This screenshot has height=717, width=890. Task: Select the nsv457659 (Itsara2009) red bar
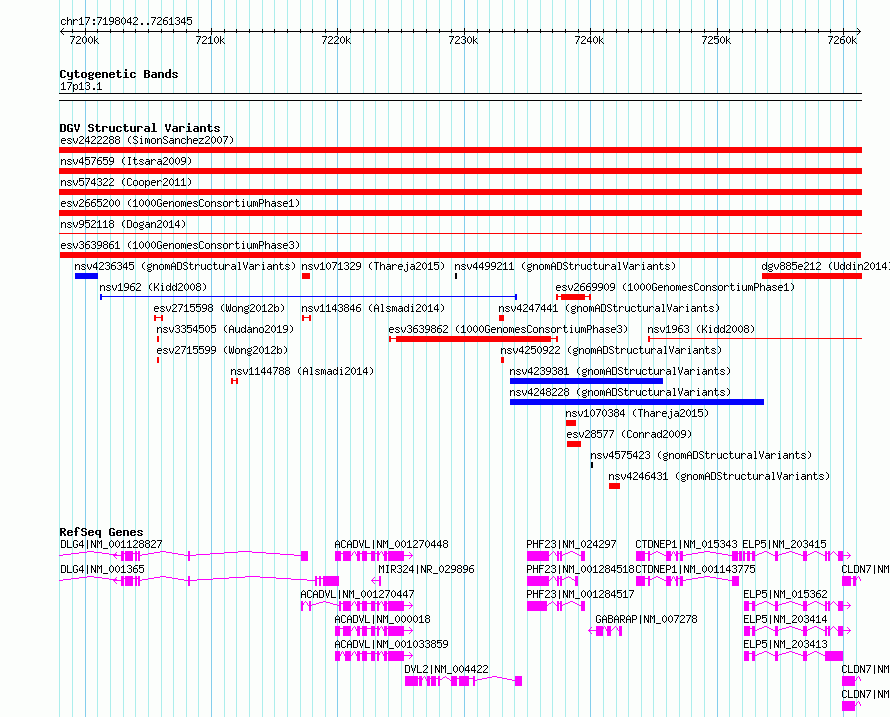pos(460,171)
